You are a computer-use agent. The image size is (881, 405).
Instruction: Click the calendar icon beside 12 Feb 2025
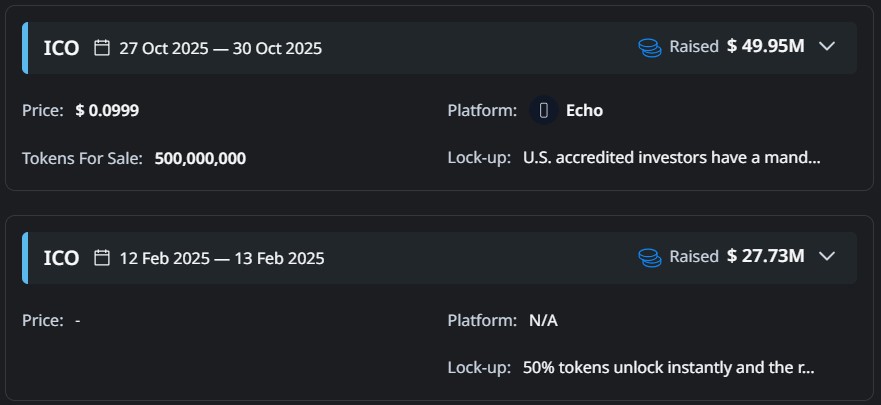[101, 257]
